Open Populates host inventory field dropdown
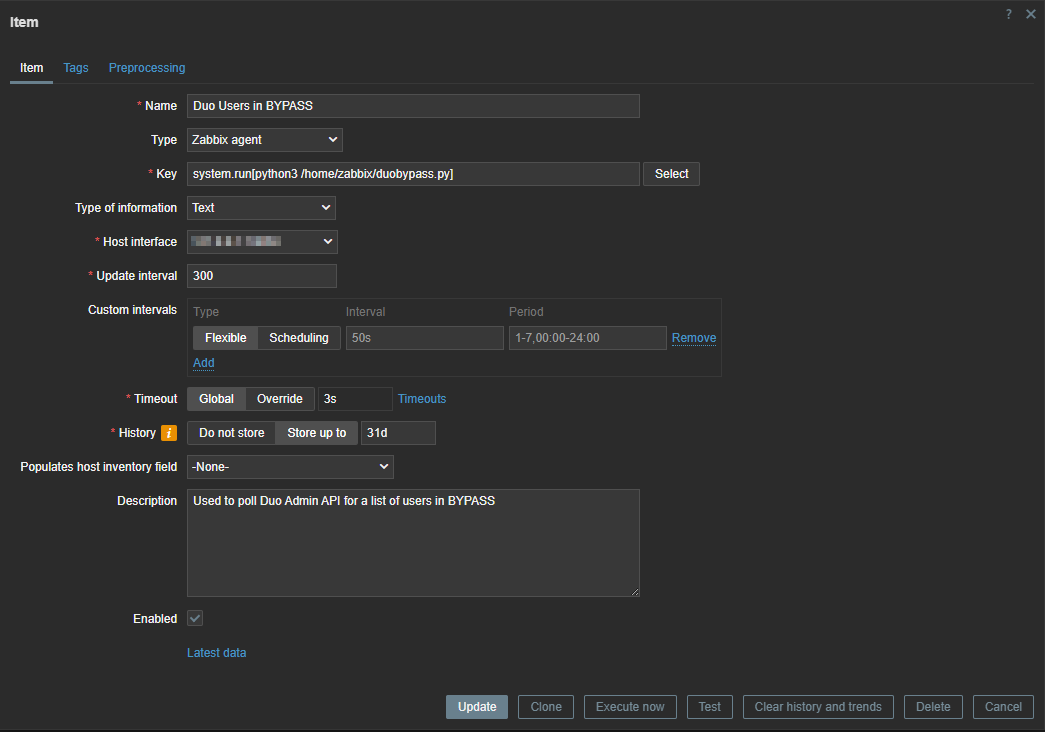Viewport: 1045px width, 732px height. tap(290, 467)
